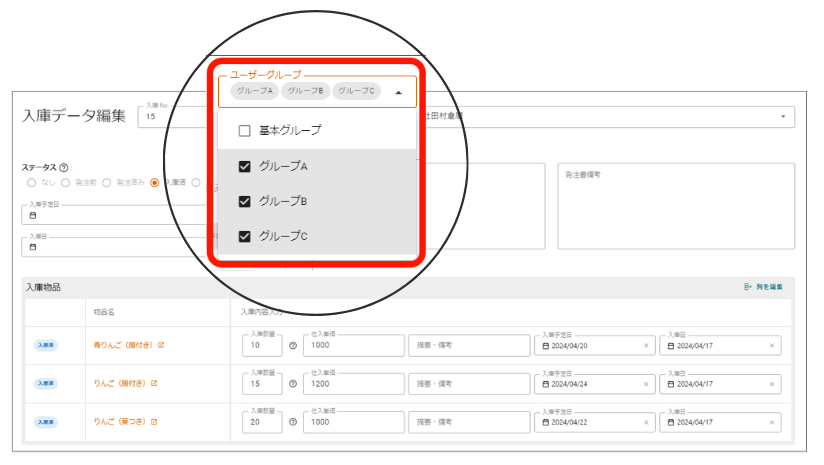Check the 基本グループ checkbox
The width and height of the screenshot is (824, 465).
244,130
